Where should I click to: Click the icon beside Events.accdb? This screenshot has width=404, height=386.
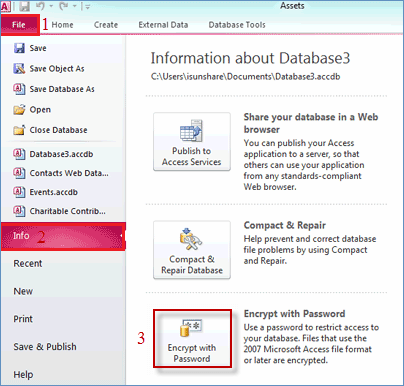pos(19,192)
